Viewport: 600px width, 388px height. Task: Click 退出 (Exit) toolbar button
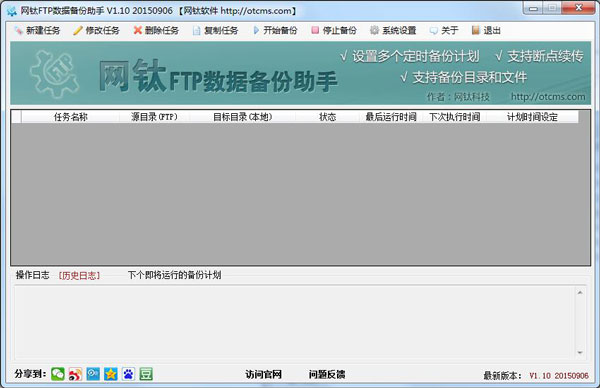486,30
